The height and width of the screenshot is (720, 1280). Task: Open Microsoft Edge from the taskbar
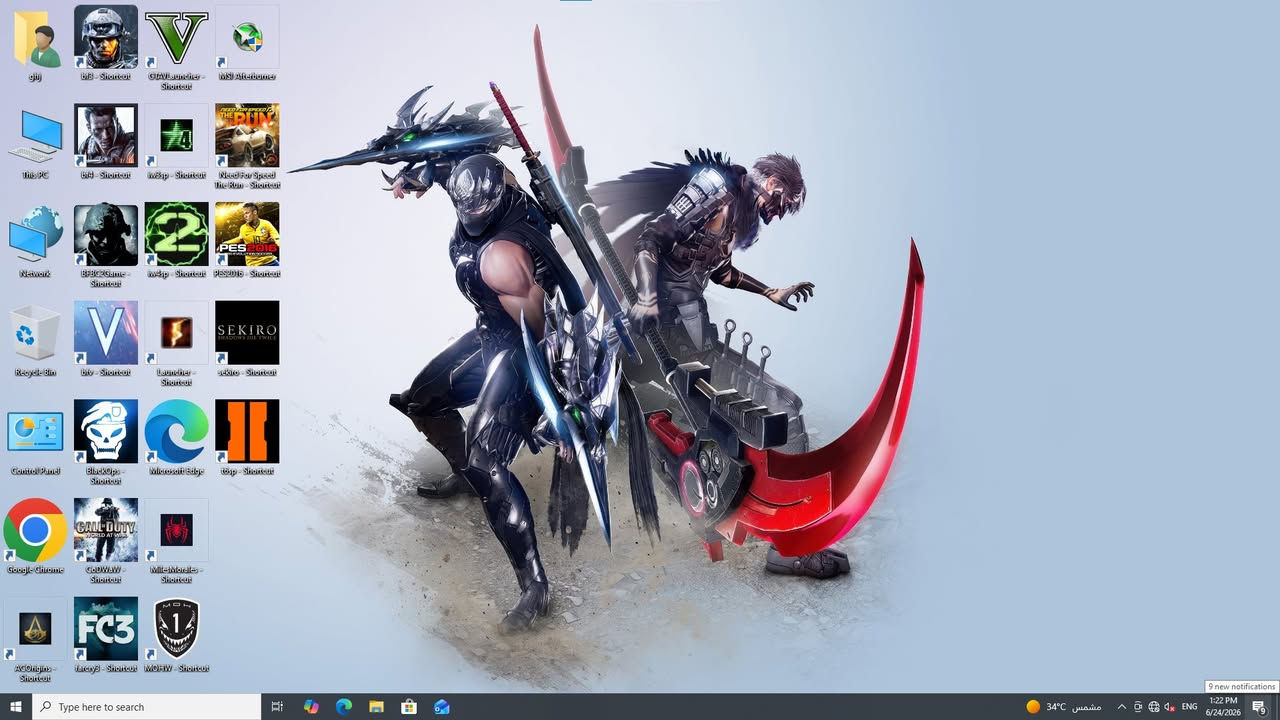(344, 707)
